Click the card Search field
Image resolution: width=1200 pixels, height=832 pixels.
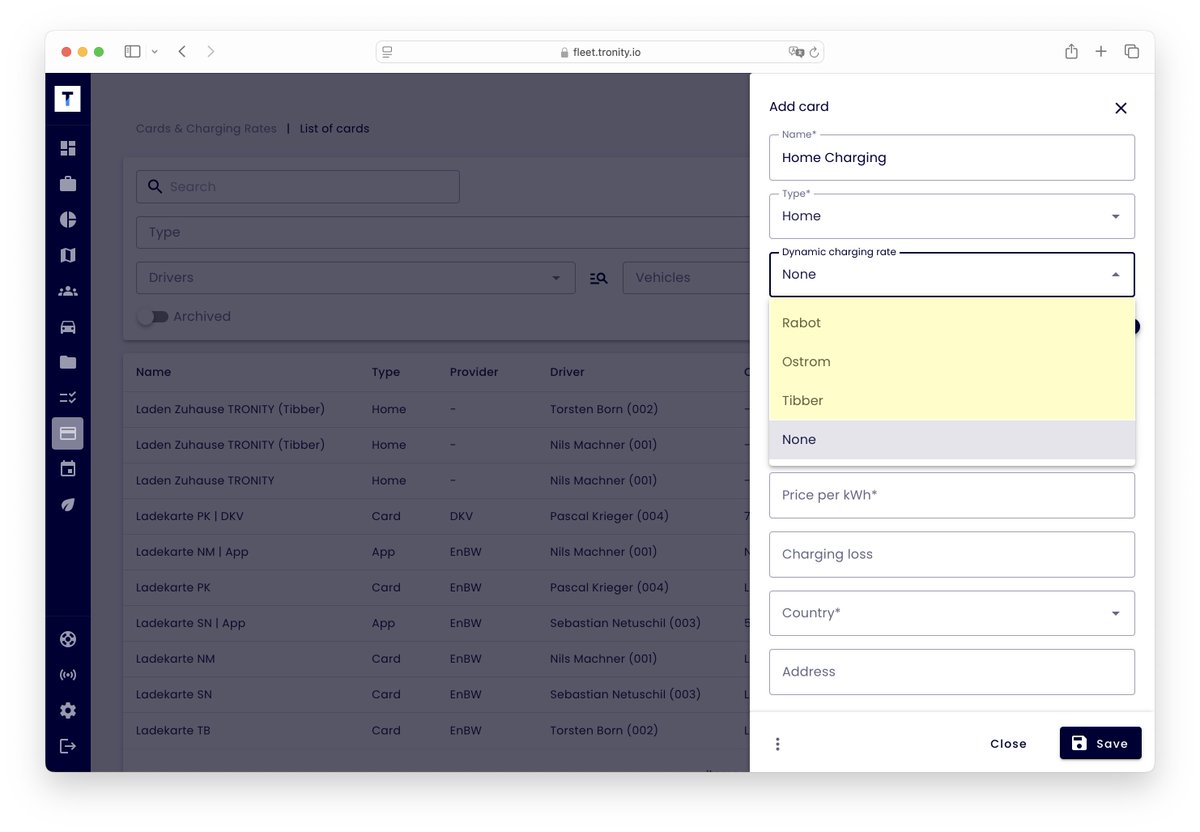click(x=298, y=186)
